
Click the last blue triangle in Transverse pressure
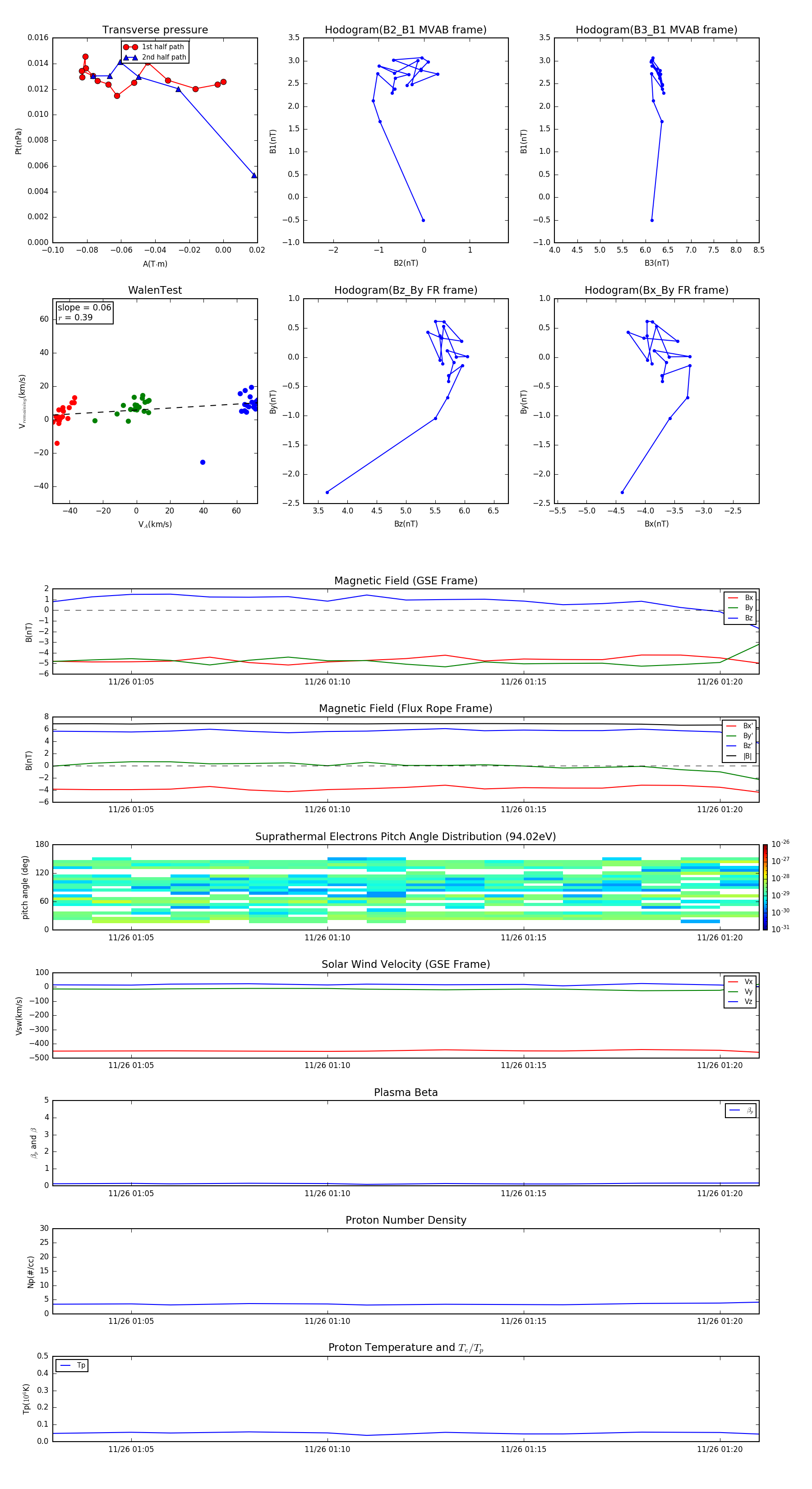click(254, 175)
